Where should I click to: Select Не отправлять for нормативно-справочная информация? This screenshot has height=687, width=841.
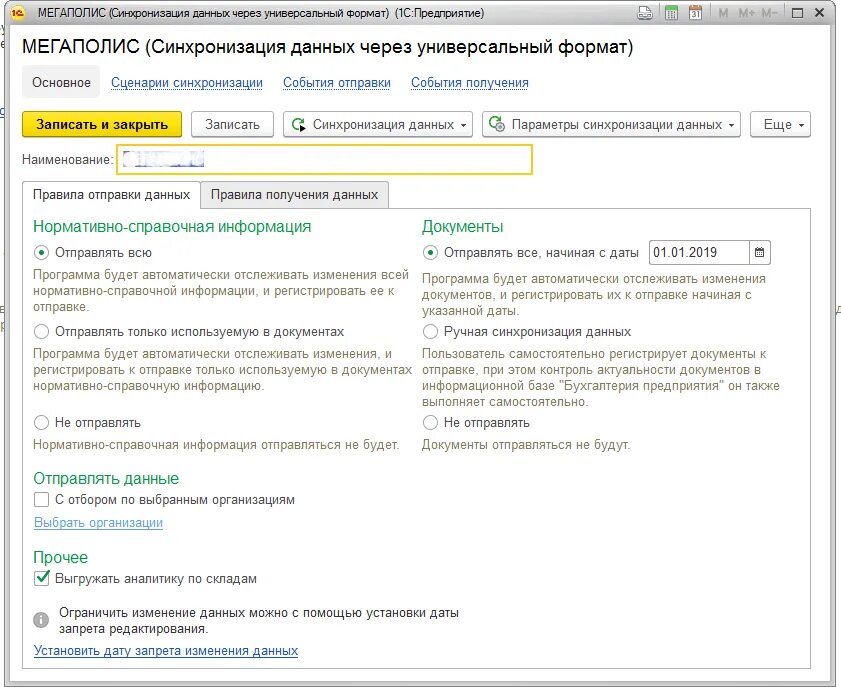(40, 422)
